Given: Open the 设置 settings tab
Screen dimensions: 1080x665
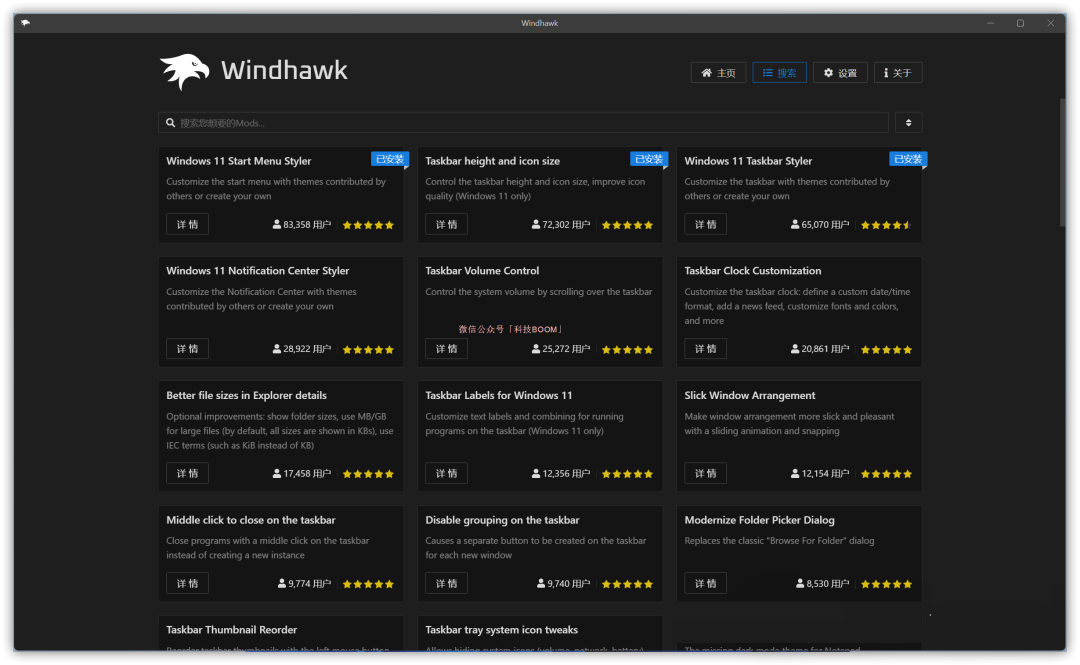Looking at the screenshot, I should click(x=840, y=73).
